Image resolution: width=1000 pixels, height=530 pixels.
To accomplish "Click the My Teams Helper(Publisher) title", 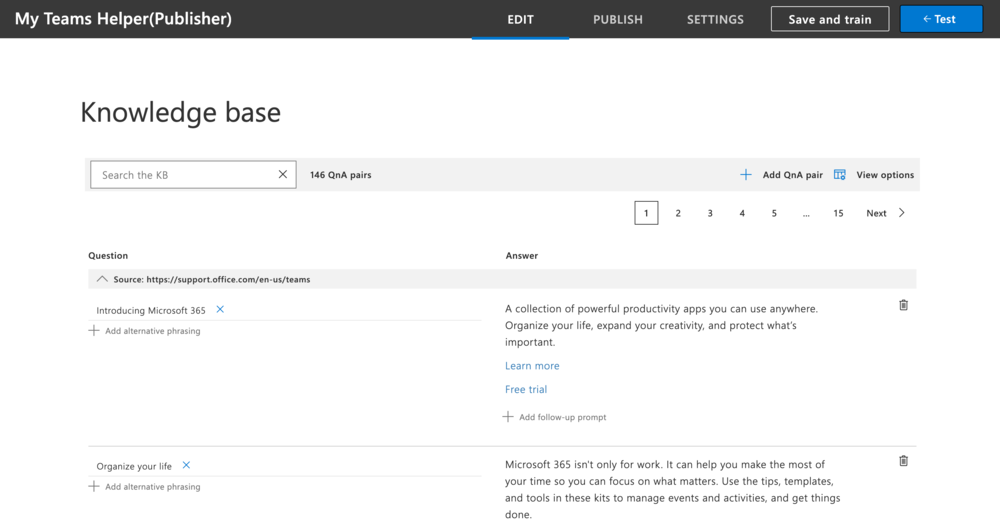I will (x=123, y=18).
